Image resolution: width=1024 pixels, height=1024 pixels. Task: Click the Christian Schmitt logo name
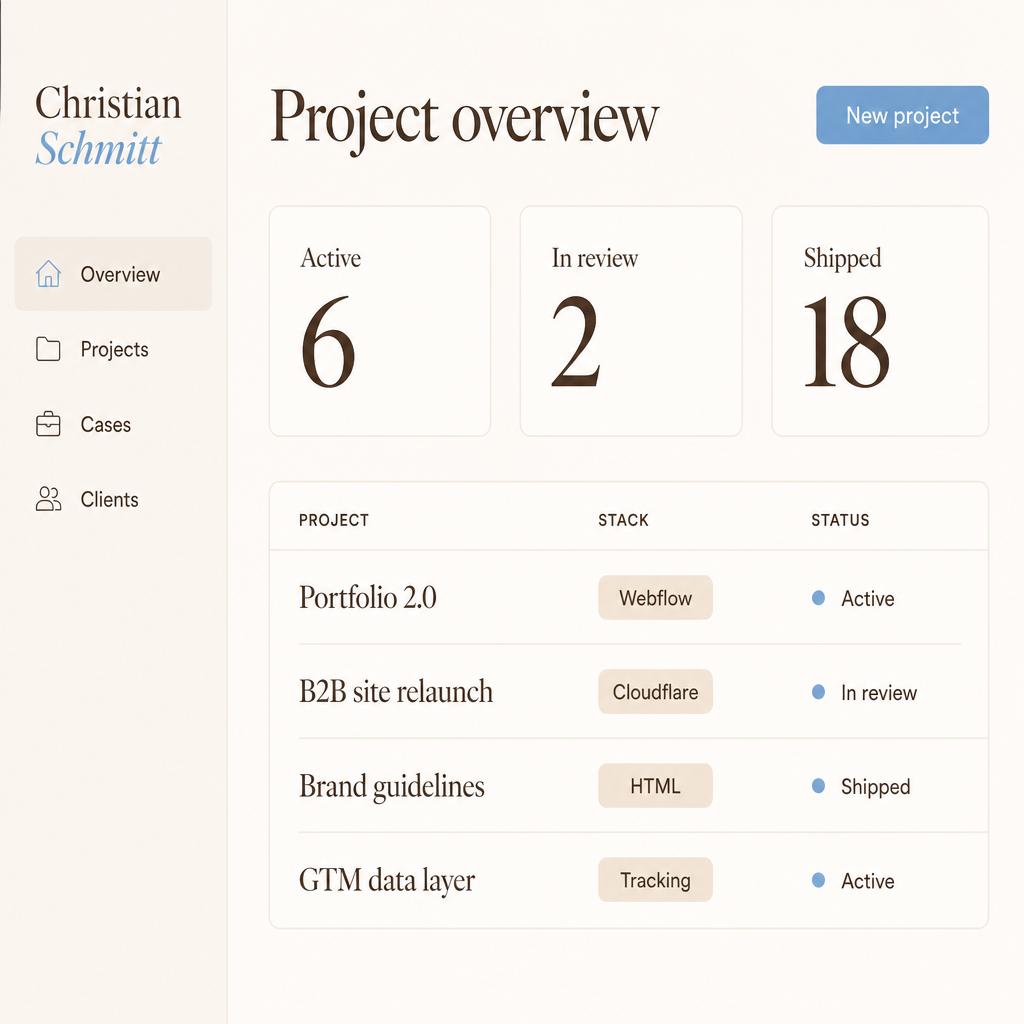click(x=108, y=125)
